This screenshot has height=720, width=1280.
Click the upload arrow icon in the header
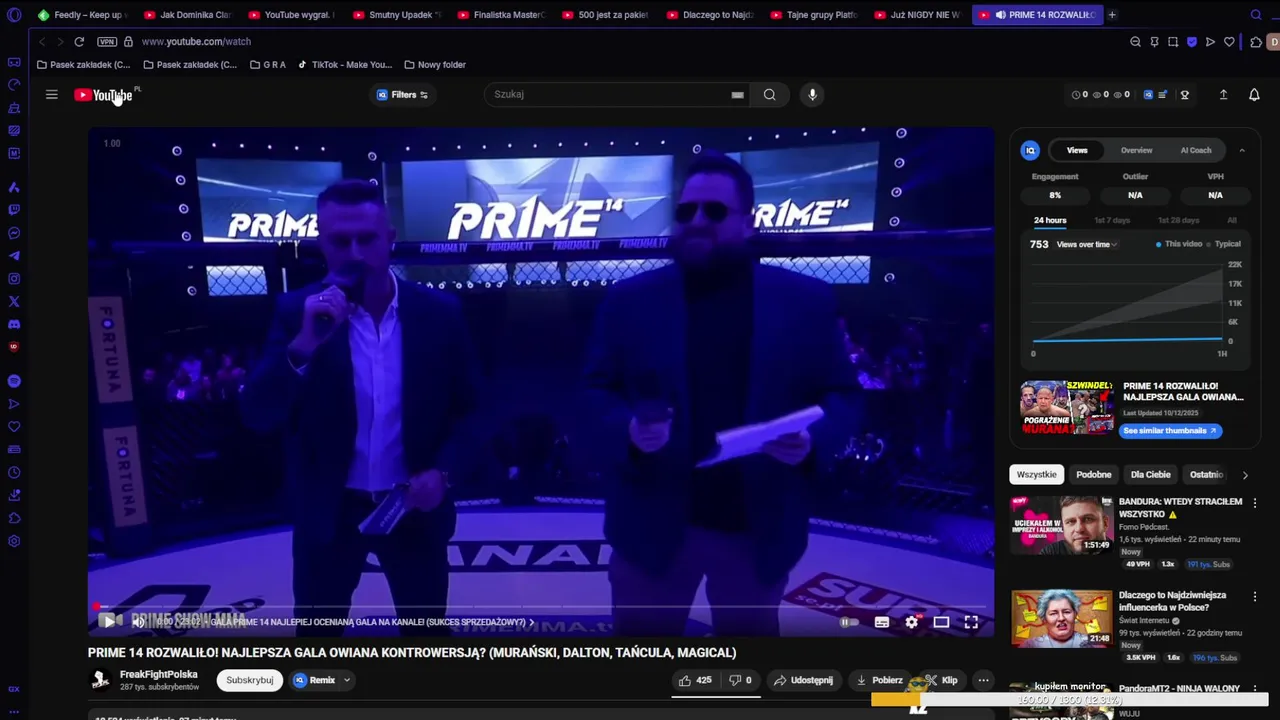(1223, 94)
